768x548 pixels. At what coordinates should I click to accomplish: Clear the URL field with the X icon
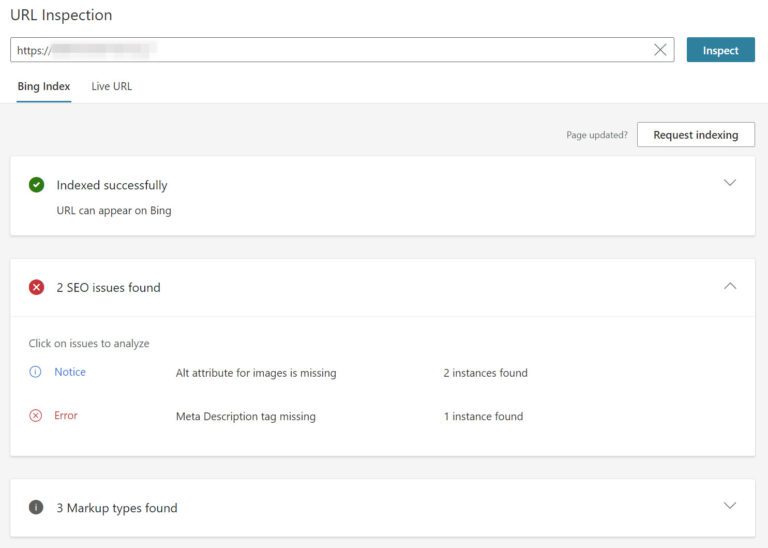tap(660, 50)
